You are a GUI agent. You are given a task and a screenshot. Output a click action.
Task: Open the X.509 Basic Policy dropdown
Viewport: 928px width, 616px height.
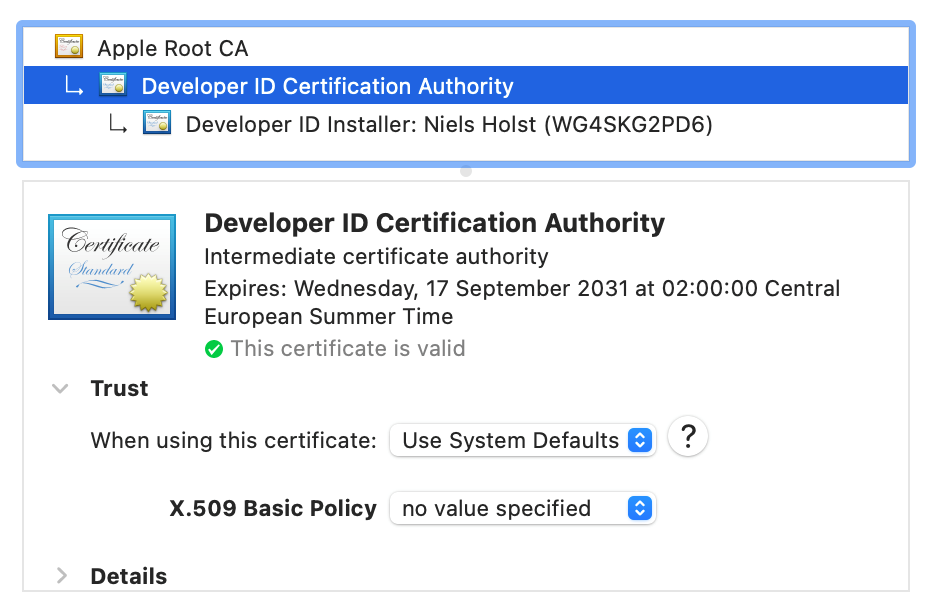pyautogui.click(x=522, y=508)
